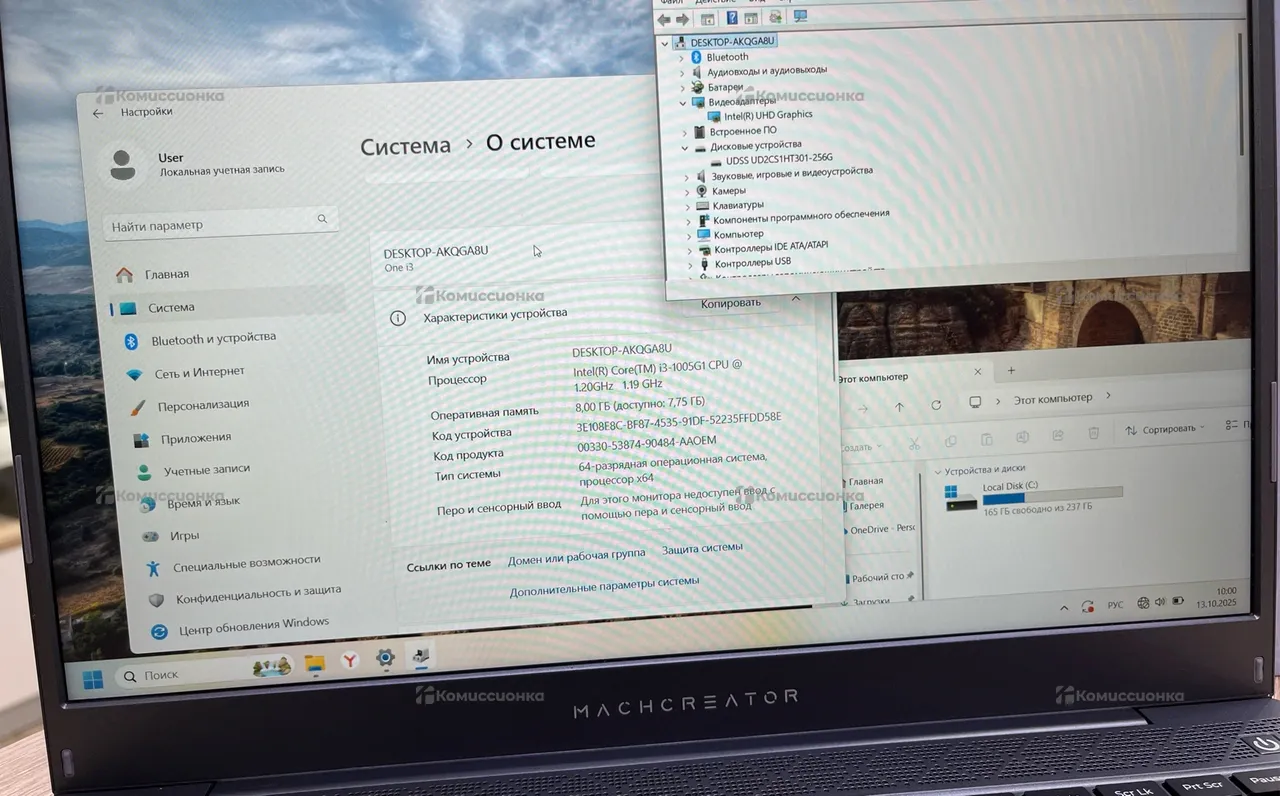Open the Защита системы link
Viewport: 1280px width, 796px height.
pos(702,548)
